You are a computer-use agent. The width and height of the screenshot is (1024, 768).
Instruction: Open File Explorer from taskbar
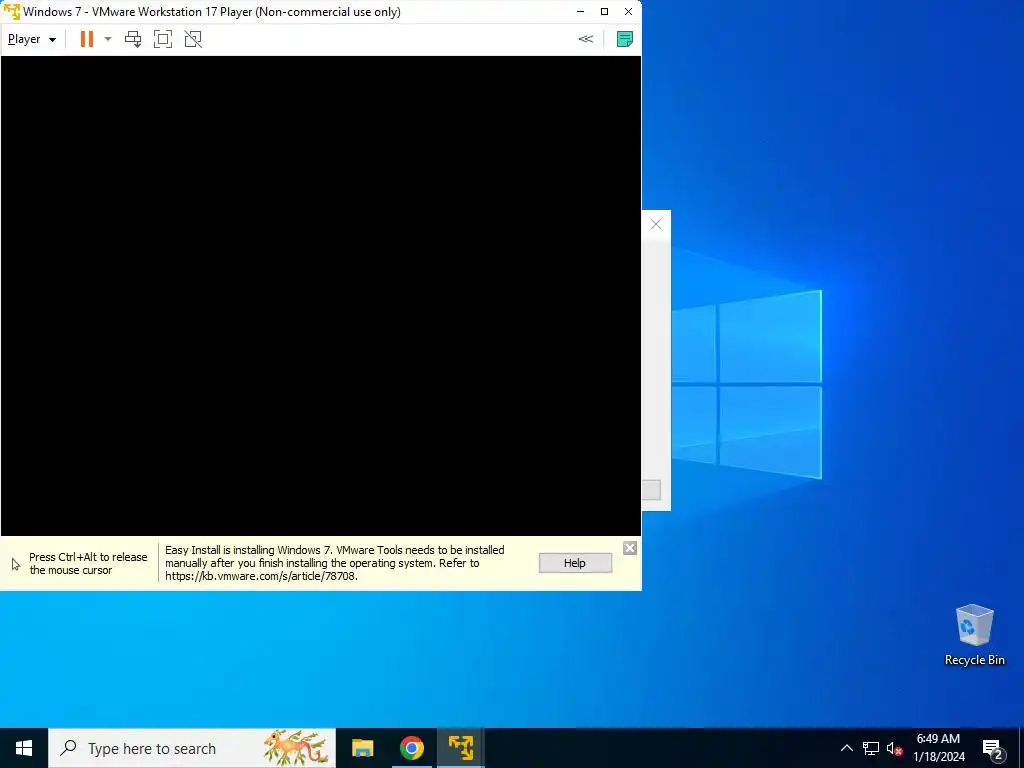tap(362, 748)
